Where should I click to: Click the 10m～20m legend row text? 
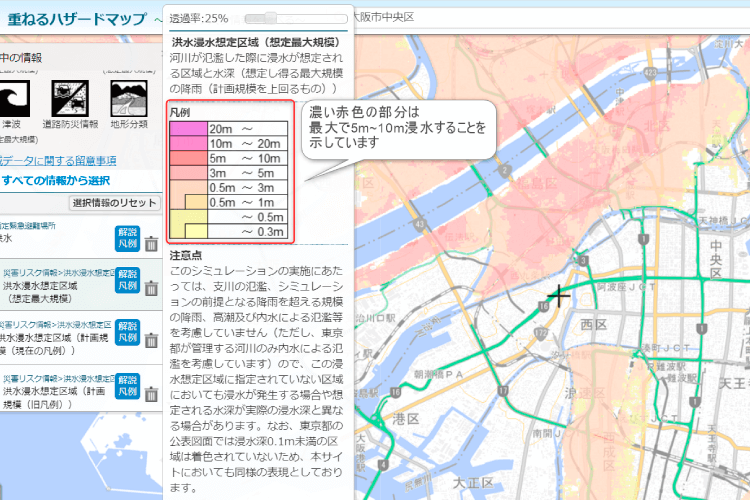(x=244, y=144)
